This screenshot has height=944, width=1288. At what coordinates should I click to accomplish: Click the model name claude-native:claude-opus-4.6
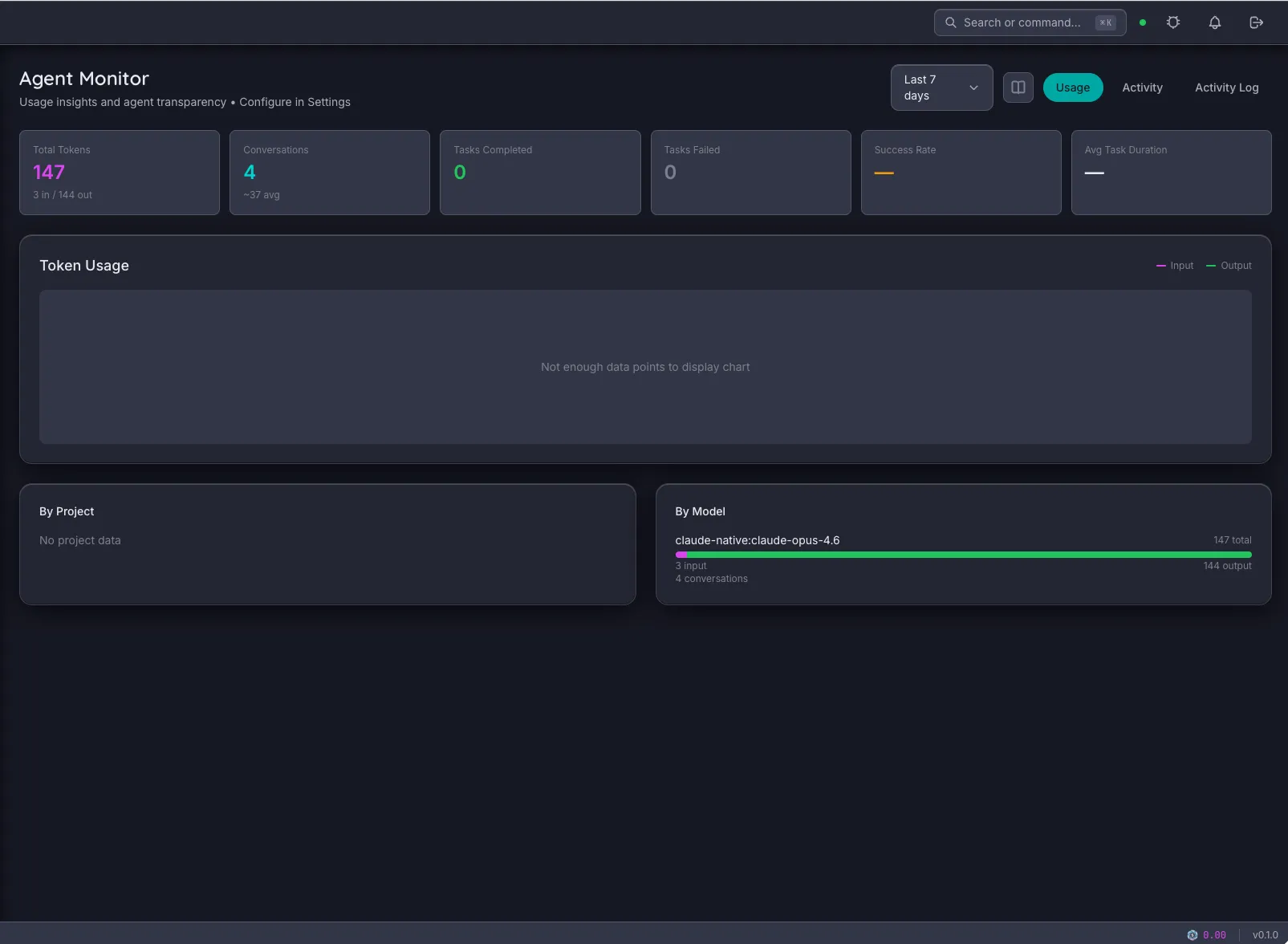(758, 540)
